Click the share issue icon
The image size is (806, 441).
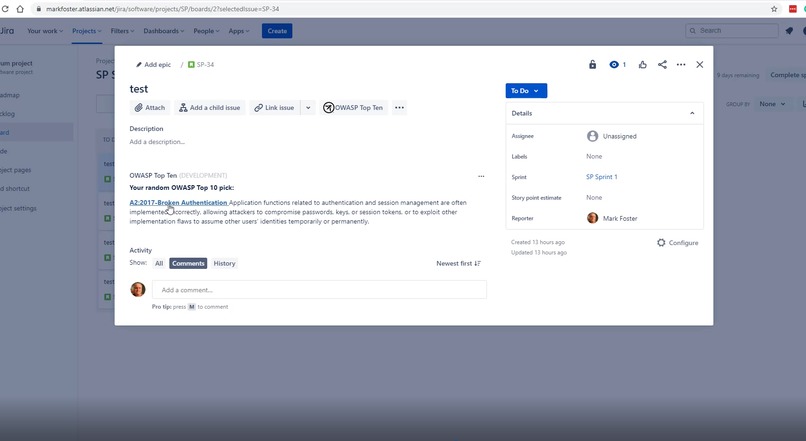tap(662, 64)
